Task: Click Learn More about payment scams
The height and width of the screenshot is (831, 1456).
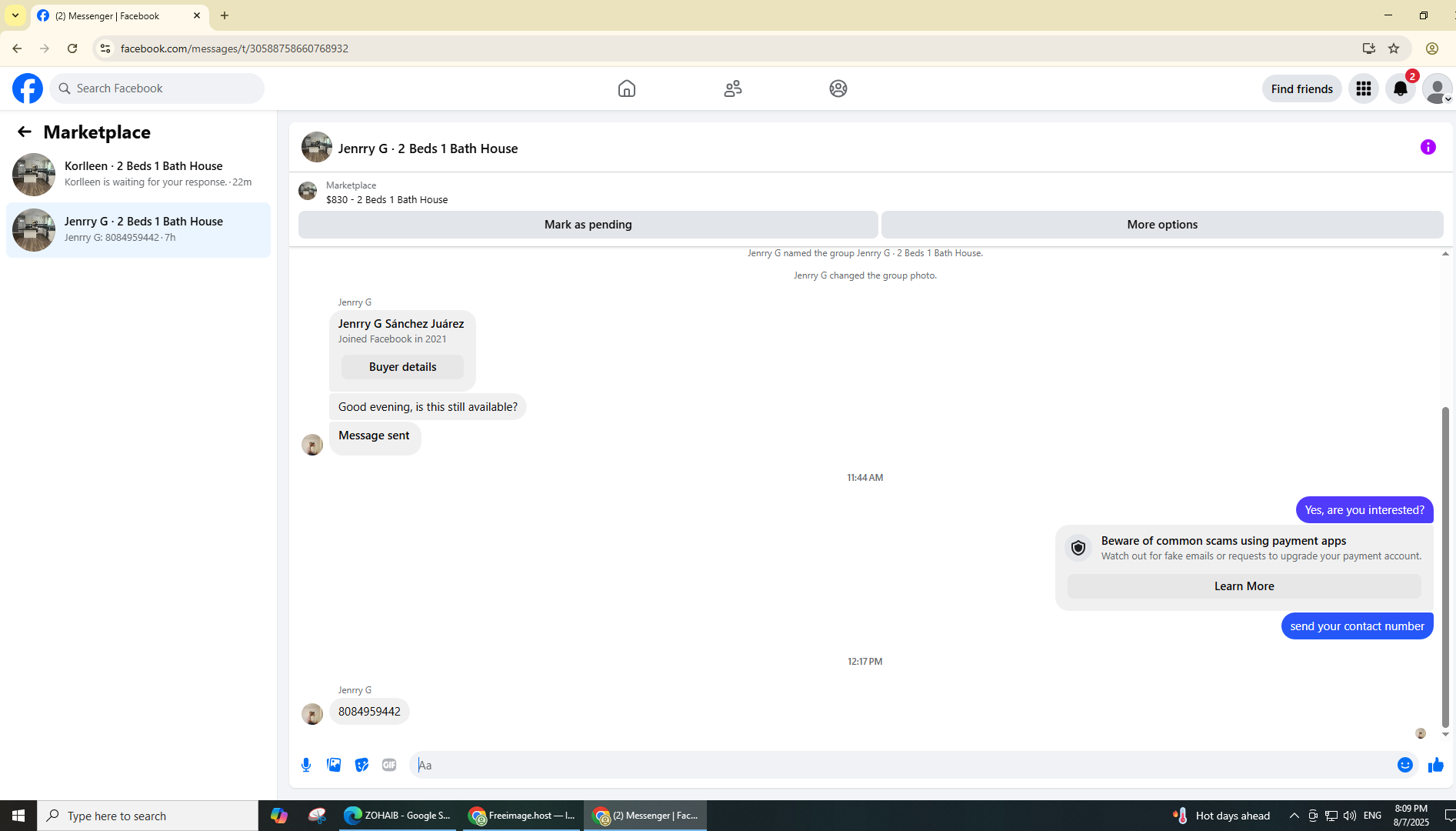Action: [1244, 586]
